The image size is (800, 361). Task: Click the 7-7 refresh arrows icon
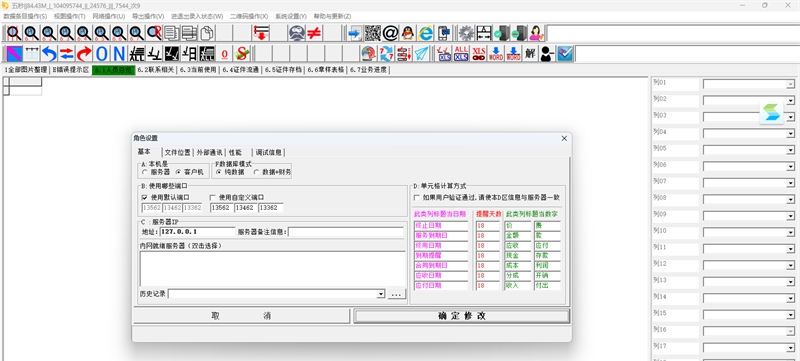click(x=386, y=54)
